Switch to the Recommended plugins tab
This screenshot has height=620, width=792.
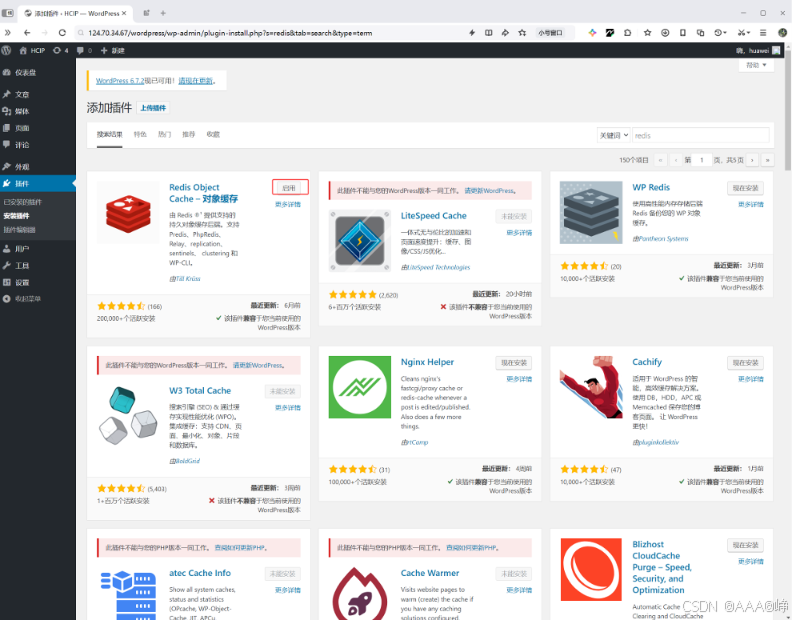click(189, 134)
